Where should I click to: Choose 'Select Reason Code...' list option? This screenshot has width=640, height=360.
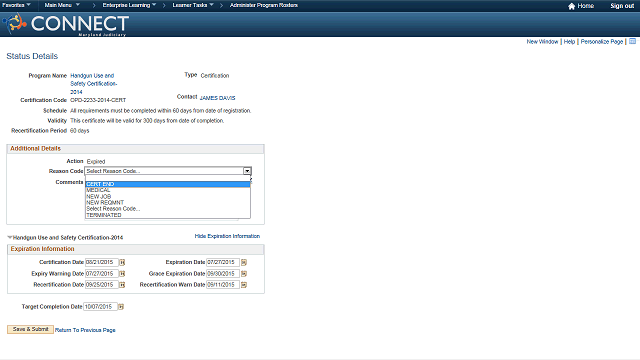(x=168, y=209)
